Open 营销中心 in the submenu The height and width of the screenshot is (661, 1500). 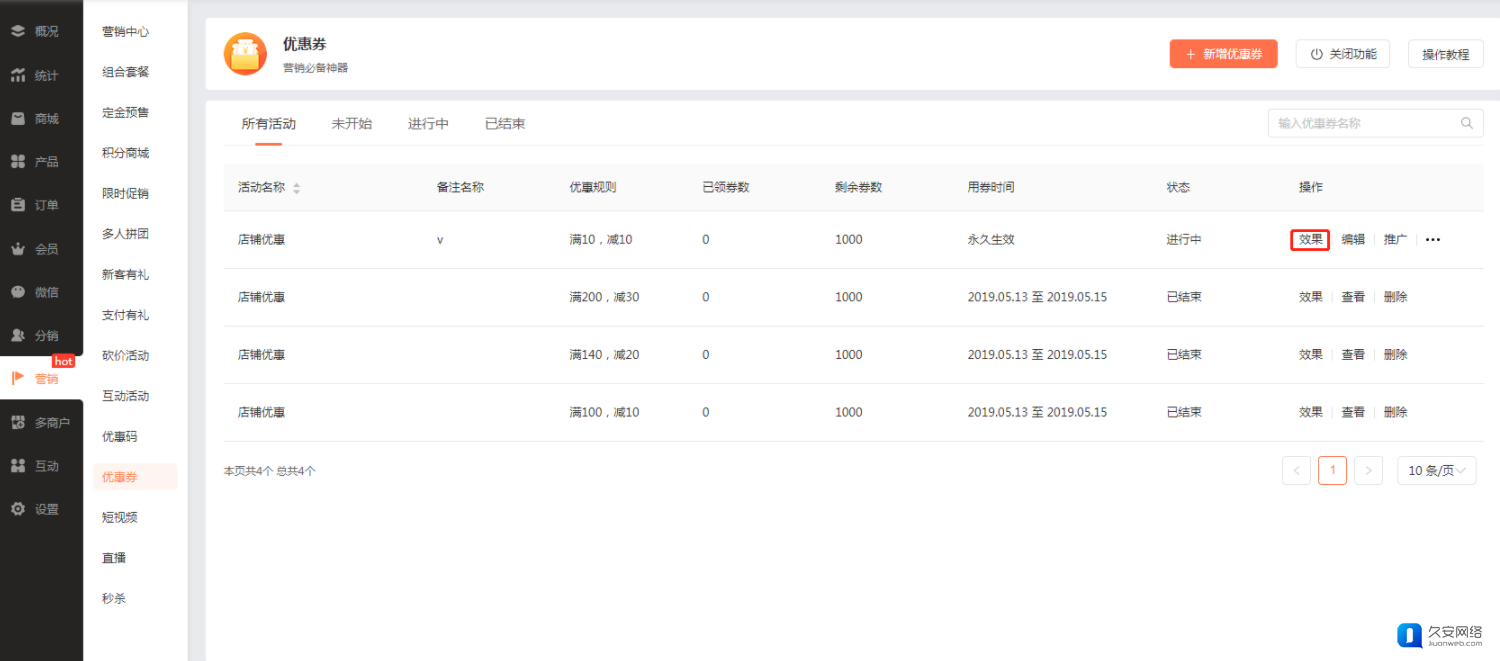click(126, 32)
